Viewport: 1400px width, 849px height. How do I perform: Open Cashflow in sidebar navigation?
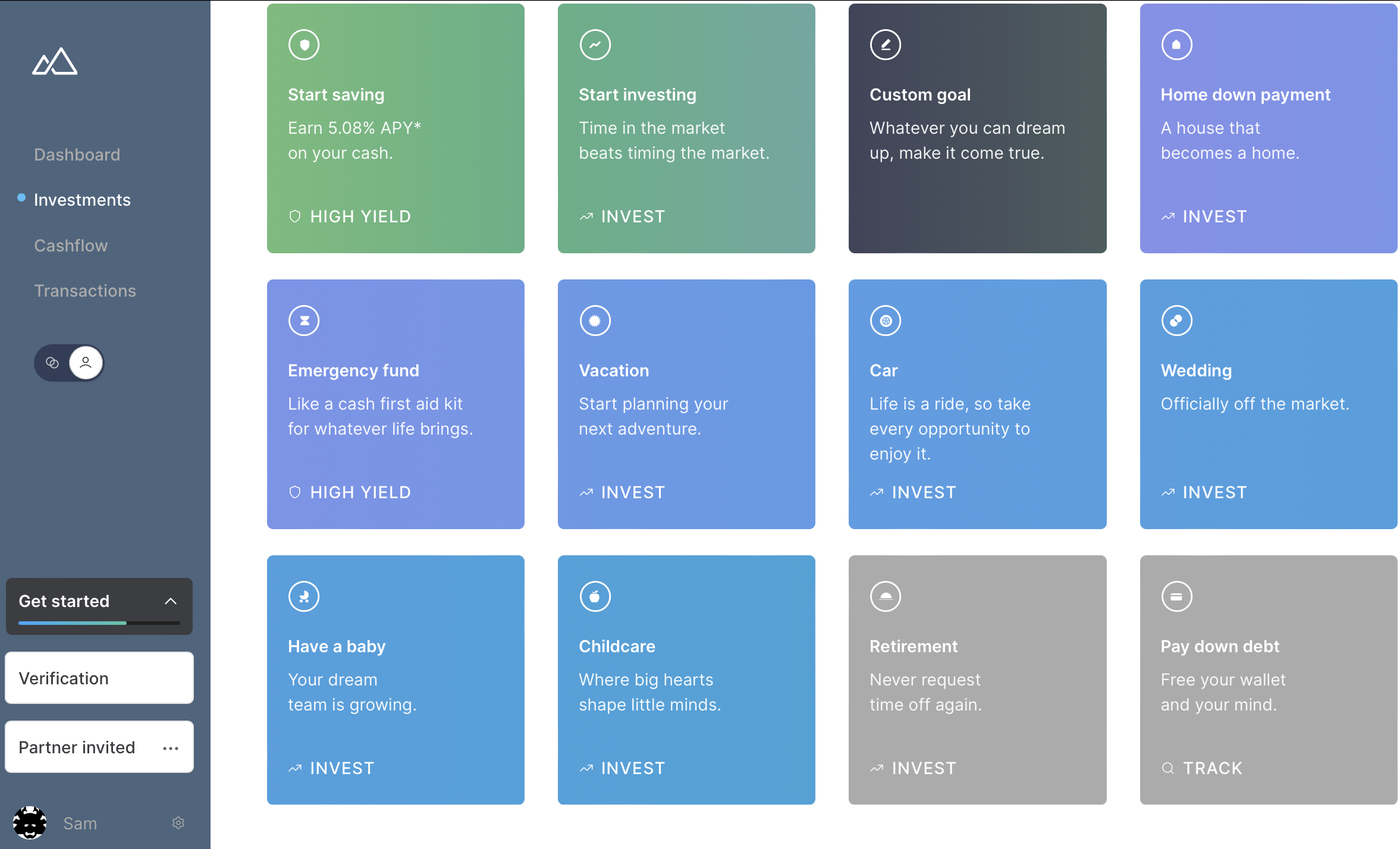71,246
